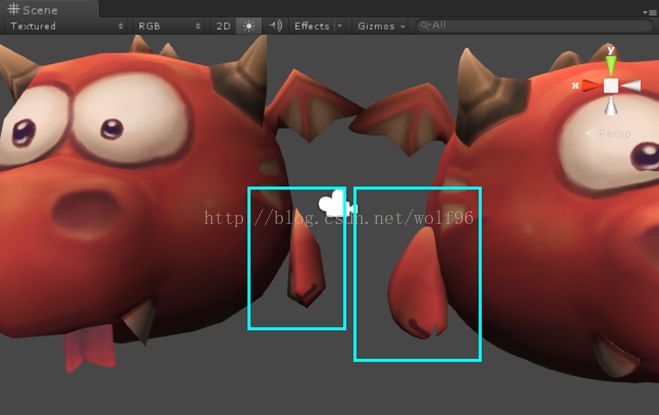
Task: Open the RGB render mode dropdown
Action: click(x=169, y=26)
